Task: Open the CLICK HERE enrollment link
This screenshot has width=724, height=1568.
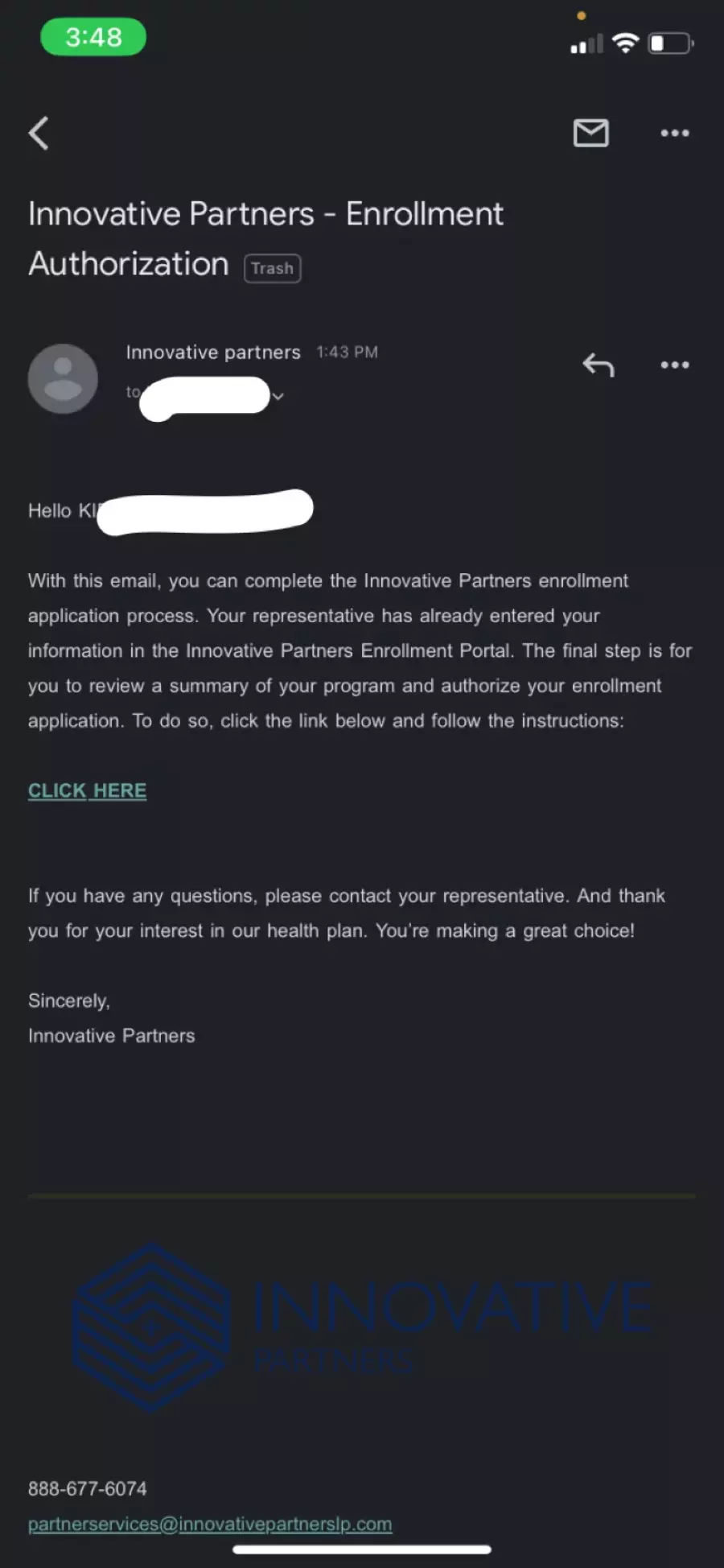Action: click(x=88, y=790)
